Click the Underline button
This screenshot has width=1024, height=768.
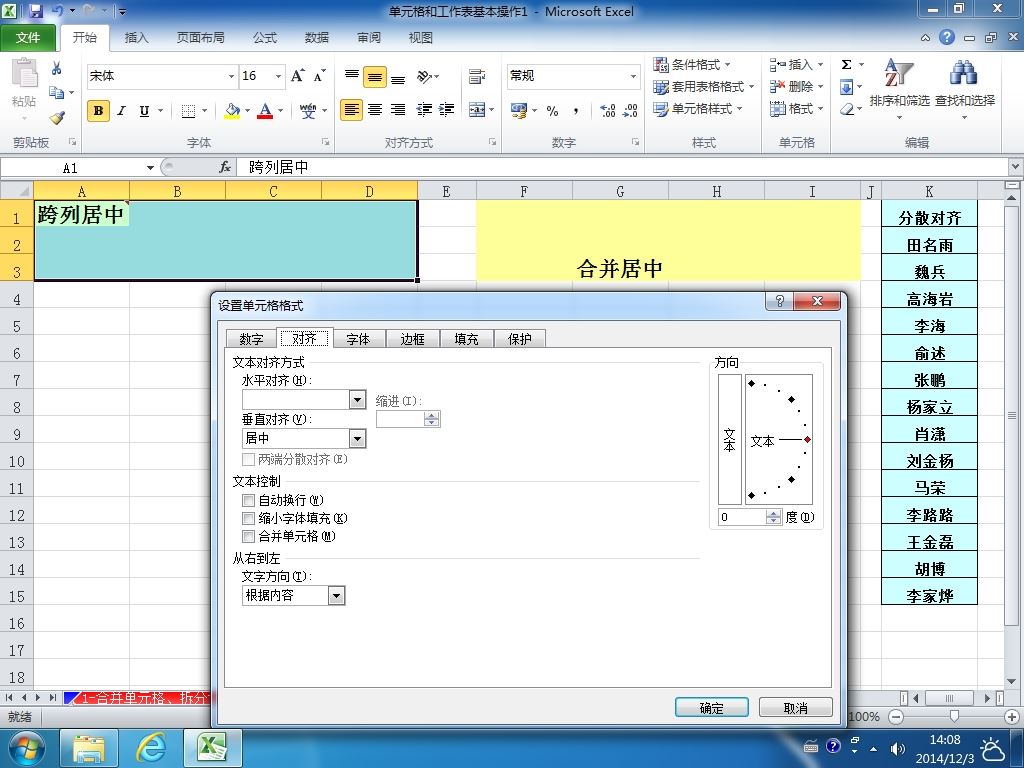[144, 111]
